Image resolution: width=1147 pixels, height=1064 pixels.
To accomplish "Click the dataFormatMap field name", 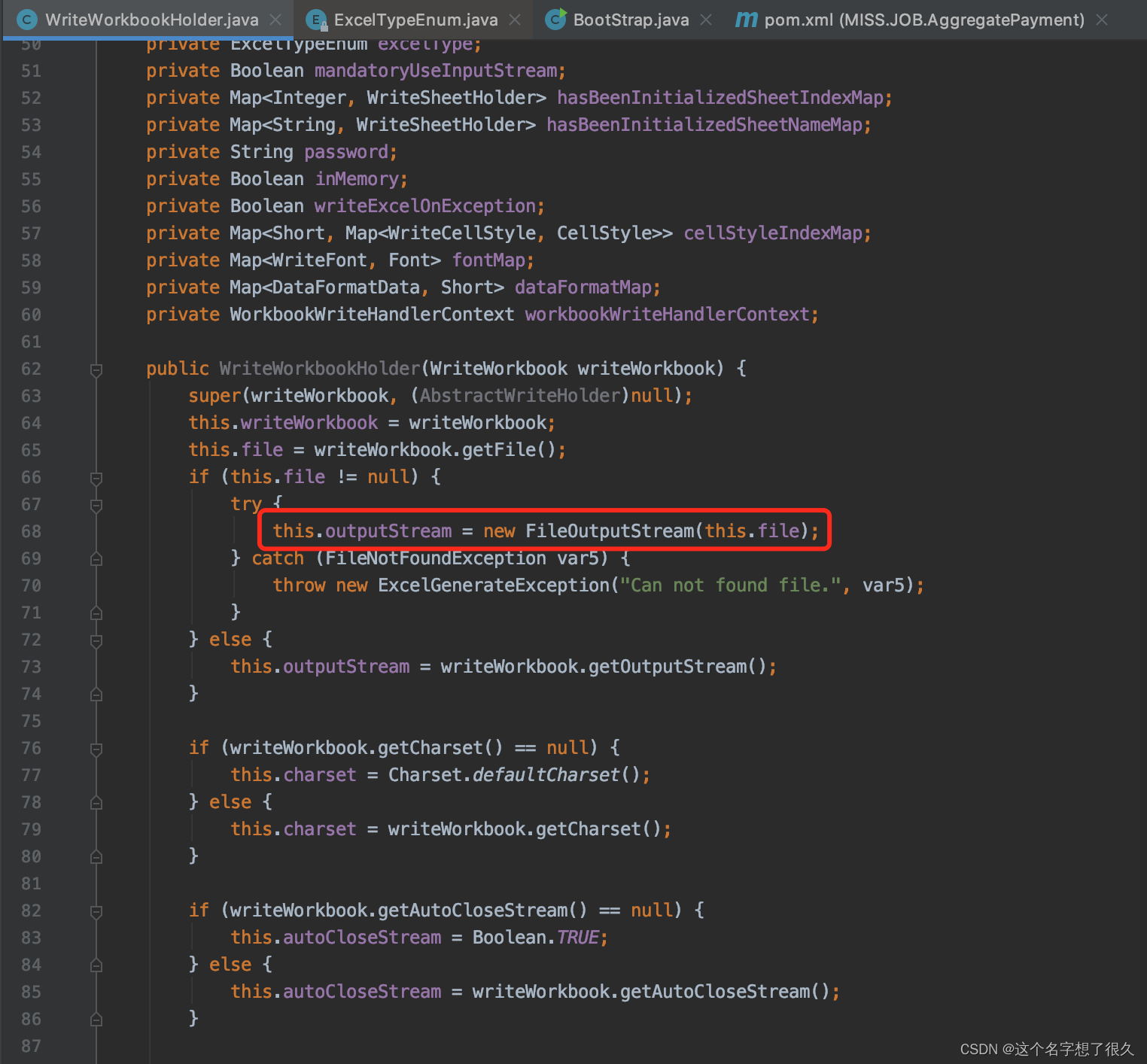I will pyautogui.click(x=583, y=287).
